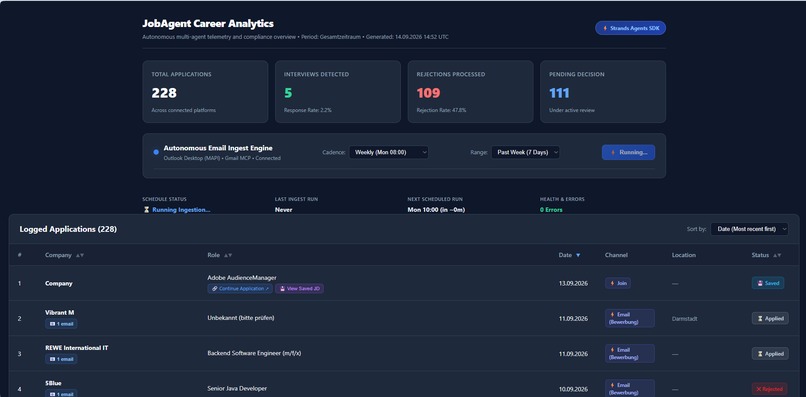Image resolution: width=806 pixels, height=397 pixels.
Task: Click the Vibrant M company name
Action: pos(60,313)
